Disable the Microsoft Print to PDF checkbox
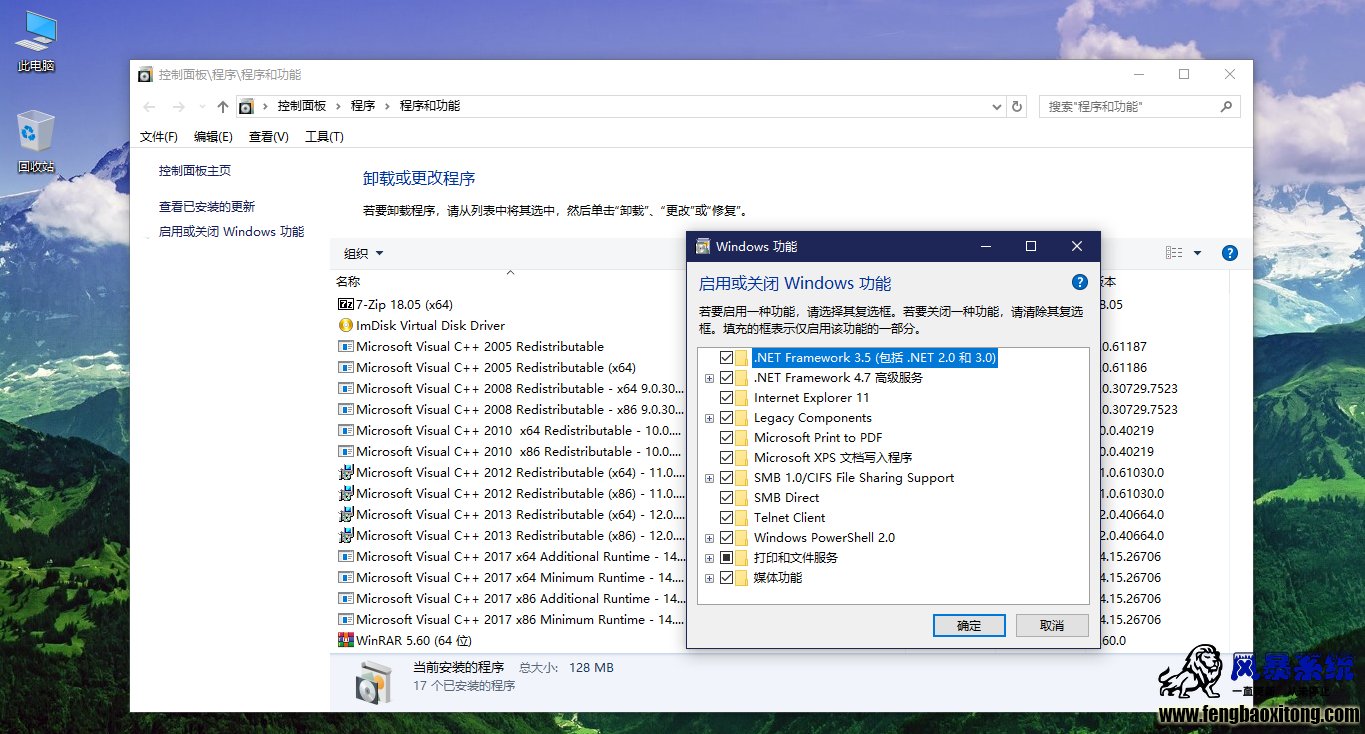This screenshot has height=734, width=1365. coord(726,437)
